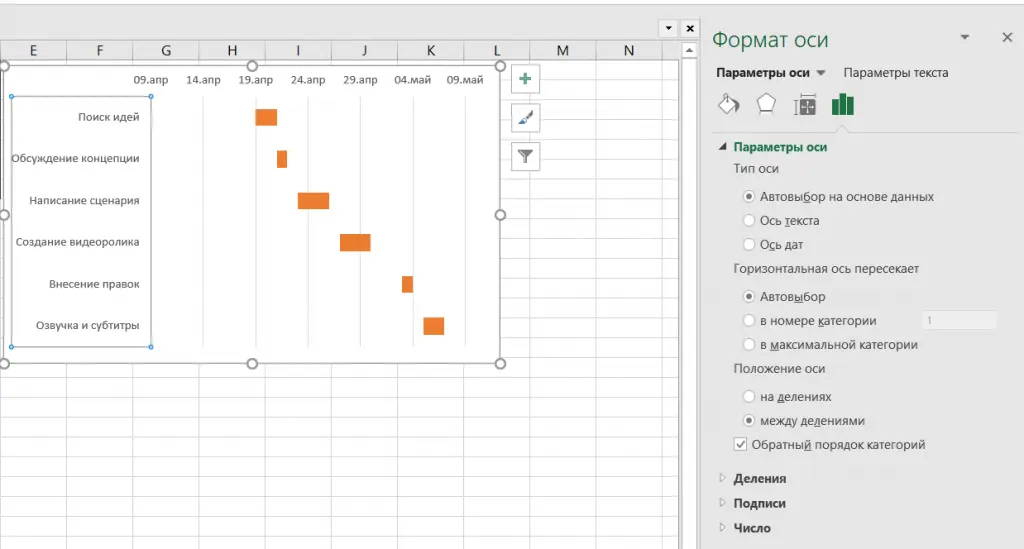Viewport: 1024px width, 549px height.
Task: Select column header M
Action: click(562, 51)
